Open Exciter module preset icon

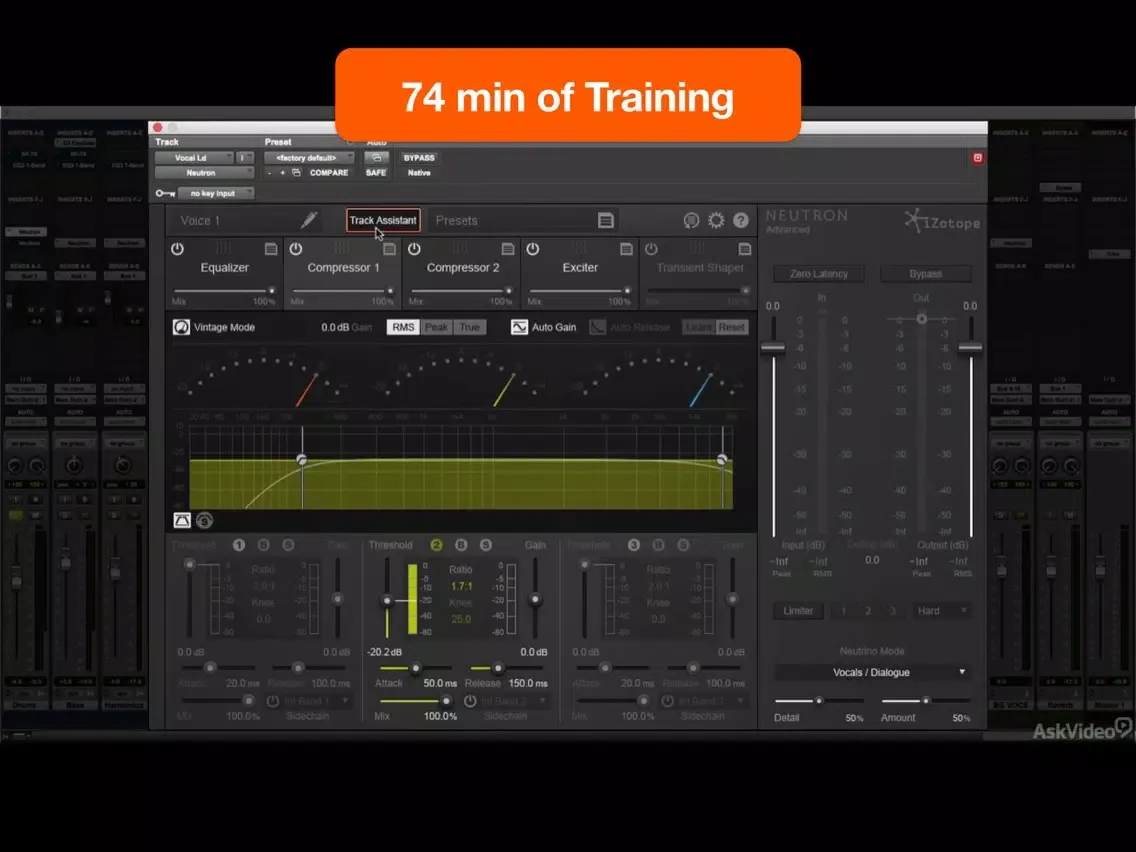(x=627, y=249)
